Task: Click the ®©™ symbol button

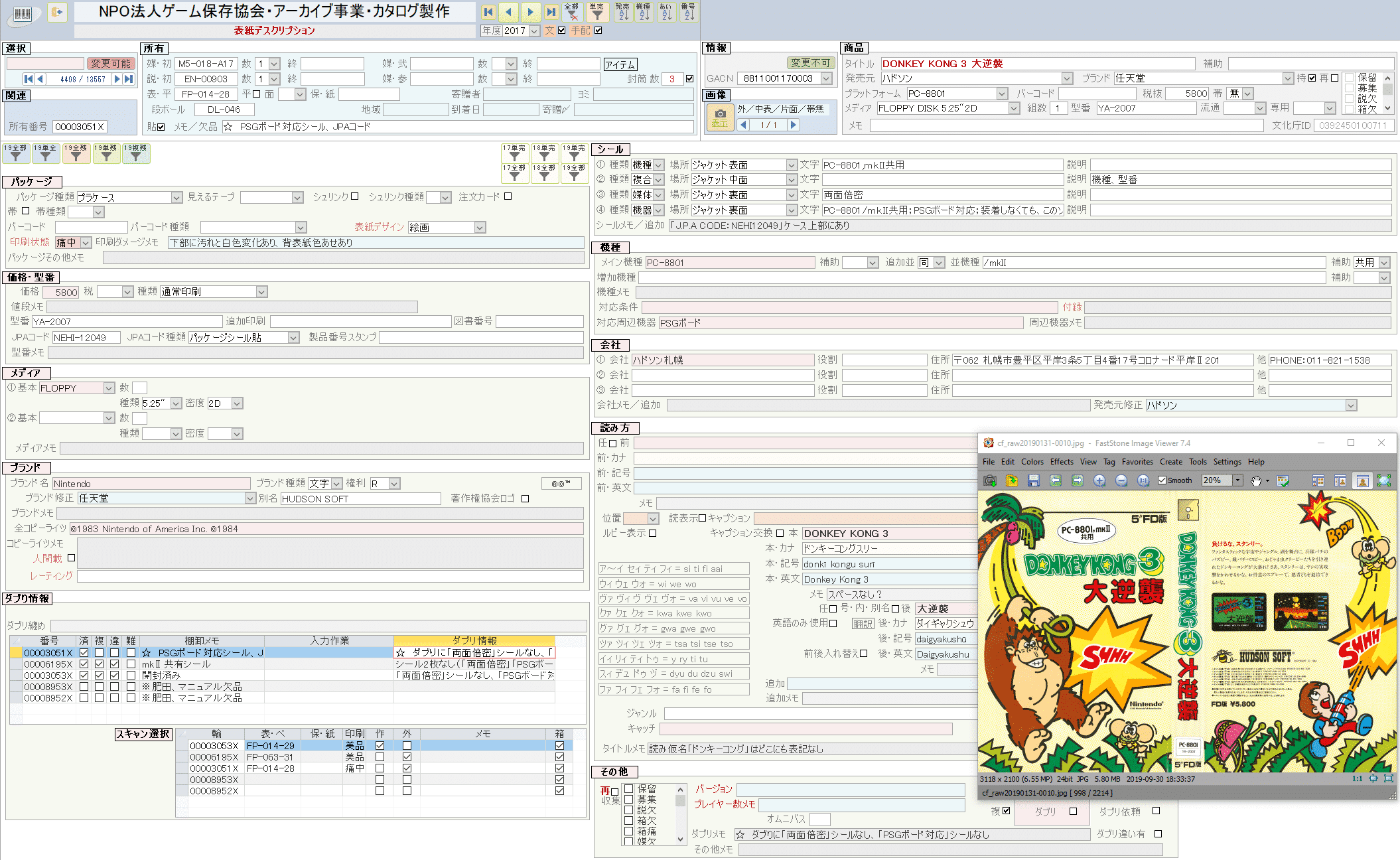Action: tap(561, 484)
